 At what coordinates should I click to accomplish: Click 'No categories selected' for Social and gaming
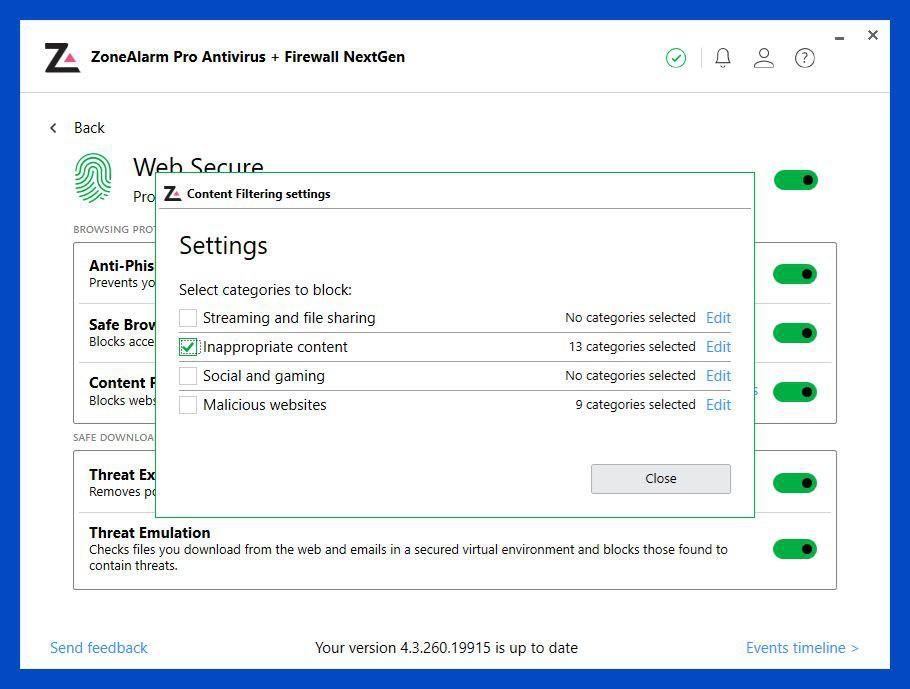[630, 376]
